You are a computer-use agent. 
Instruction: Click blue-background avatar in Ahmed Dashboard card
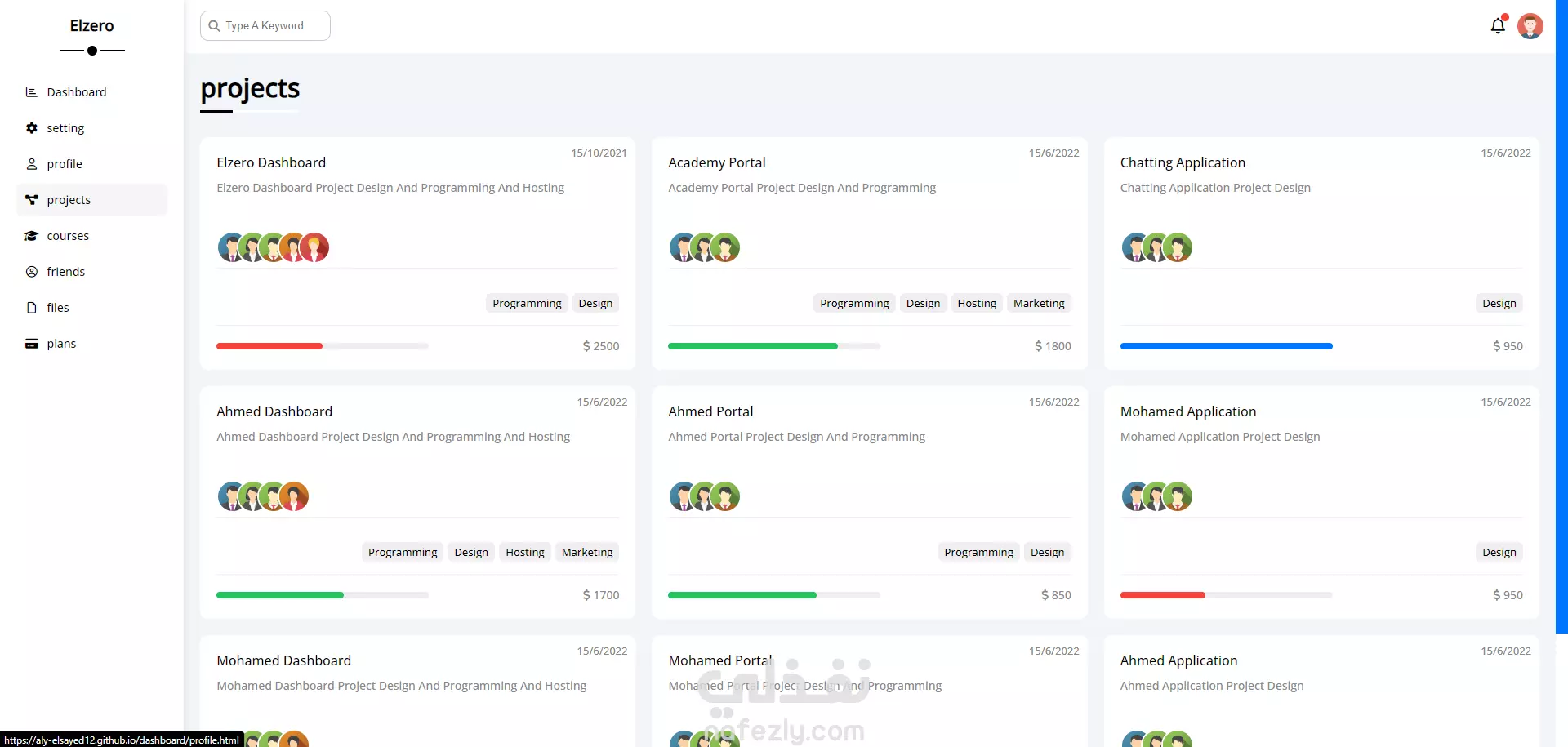232,496
